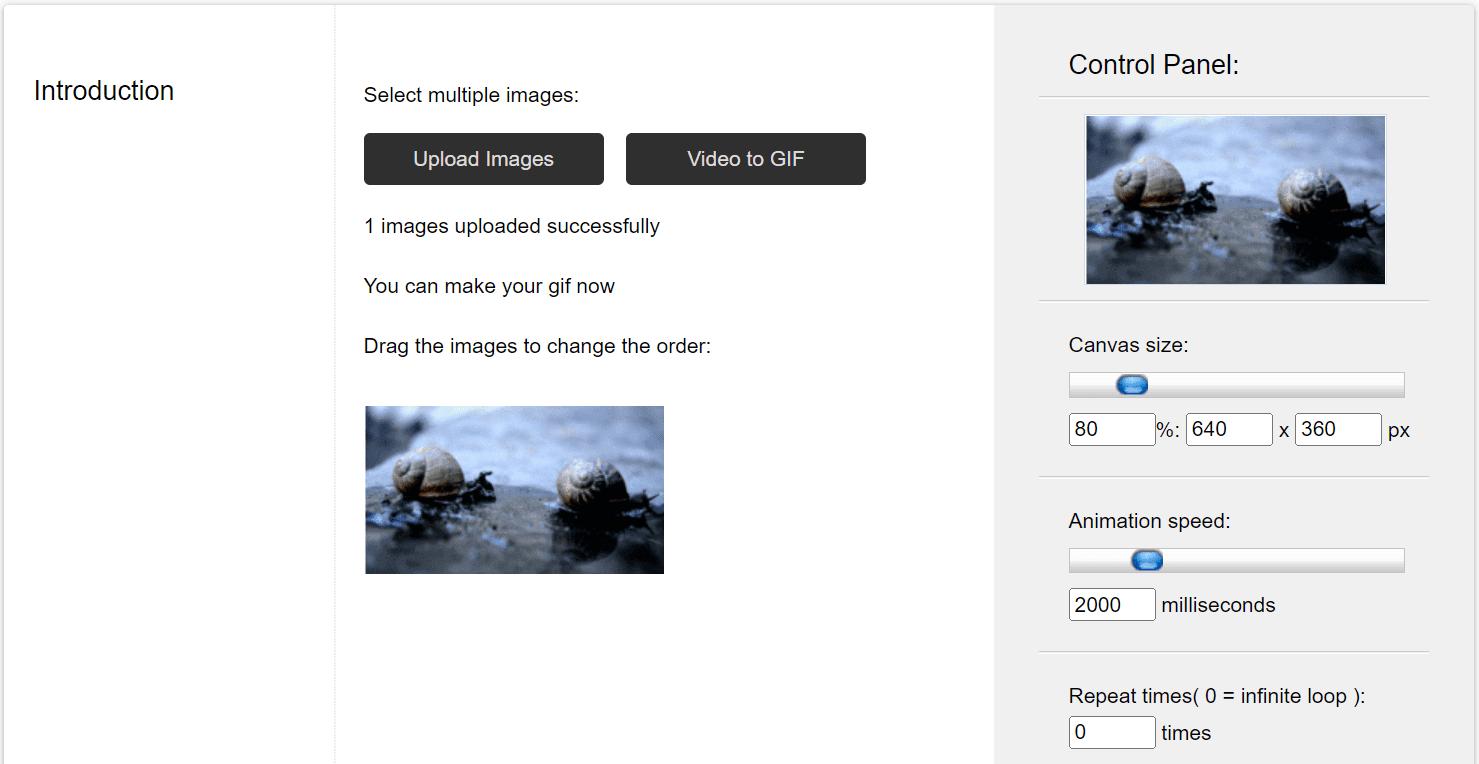Click the milliseconds field showing 2000
Viewport: 1479px width, 764px height.
pyautogui.click(x=1112, y=604)
